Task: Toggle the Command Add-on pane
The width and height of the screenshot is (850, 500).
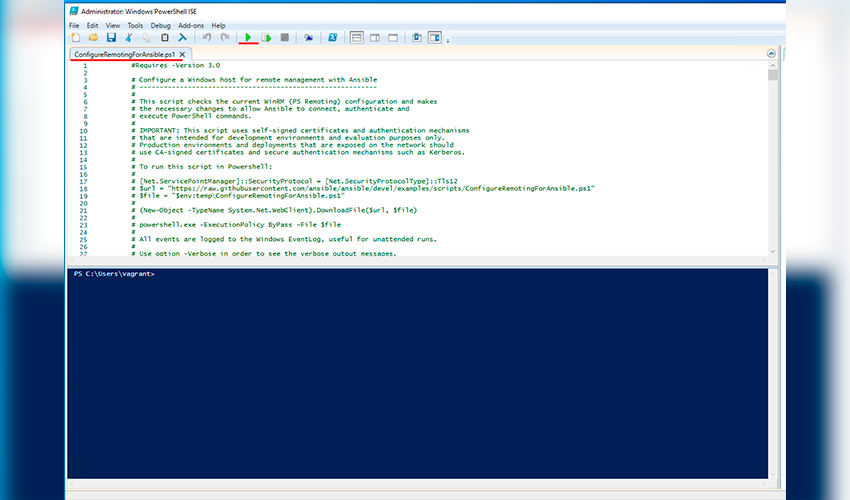Action: pyautogui.click(x=435, y=37)
